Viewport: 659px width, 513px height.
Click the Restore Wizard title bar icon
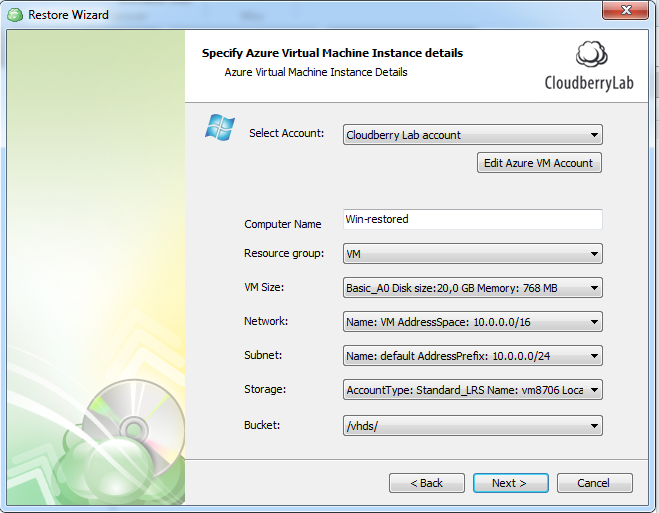pos(15,15)
